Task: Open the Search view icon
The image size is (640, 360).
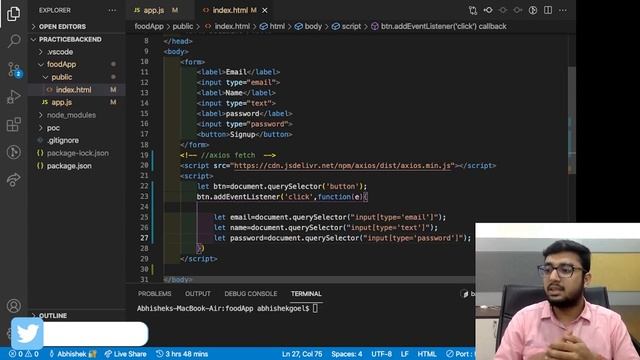Action: [x=14, y=40]
